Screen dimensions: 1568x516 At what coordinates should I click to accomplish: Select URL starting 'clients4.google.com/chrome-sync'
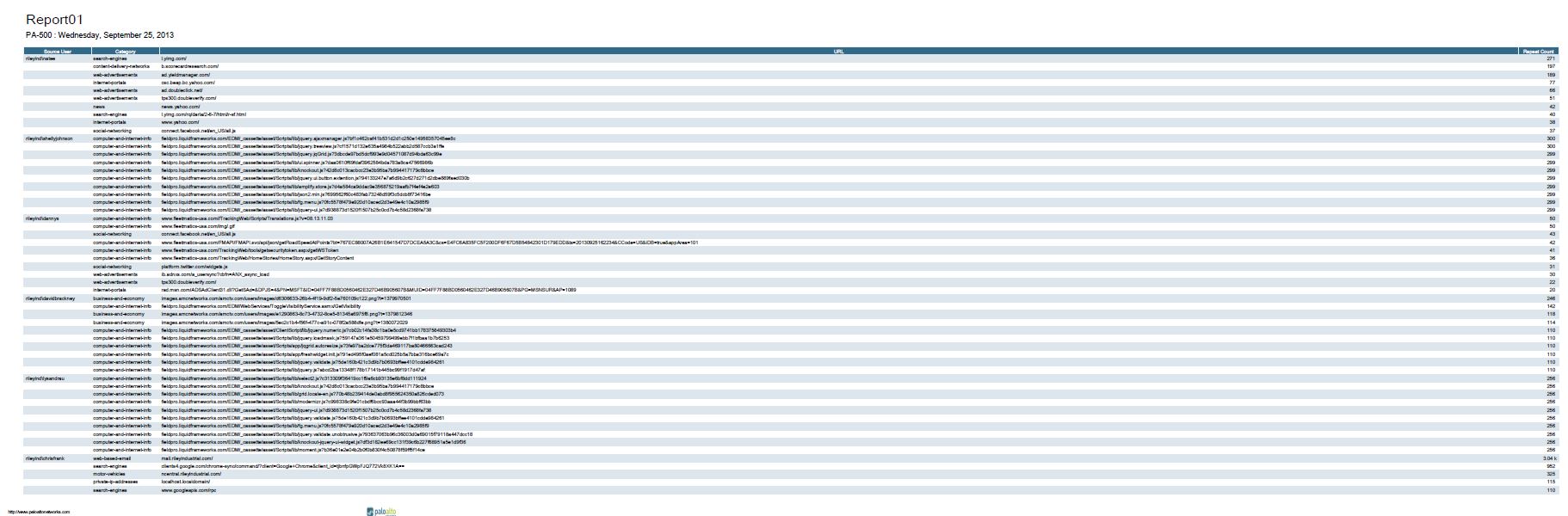click(x=282, y=466)
